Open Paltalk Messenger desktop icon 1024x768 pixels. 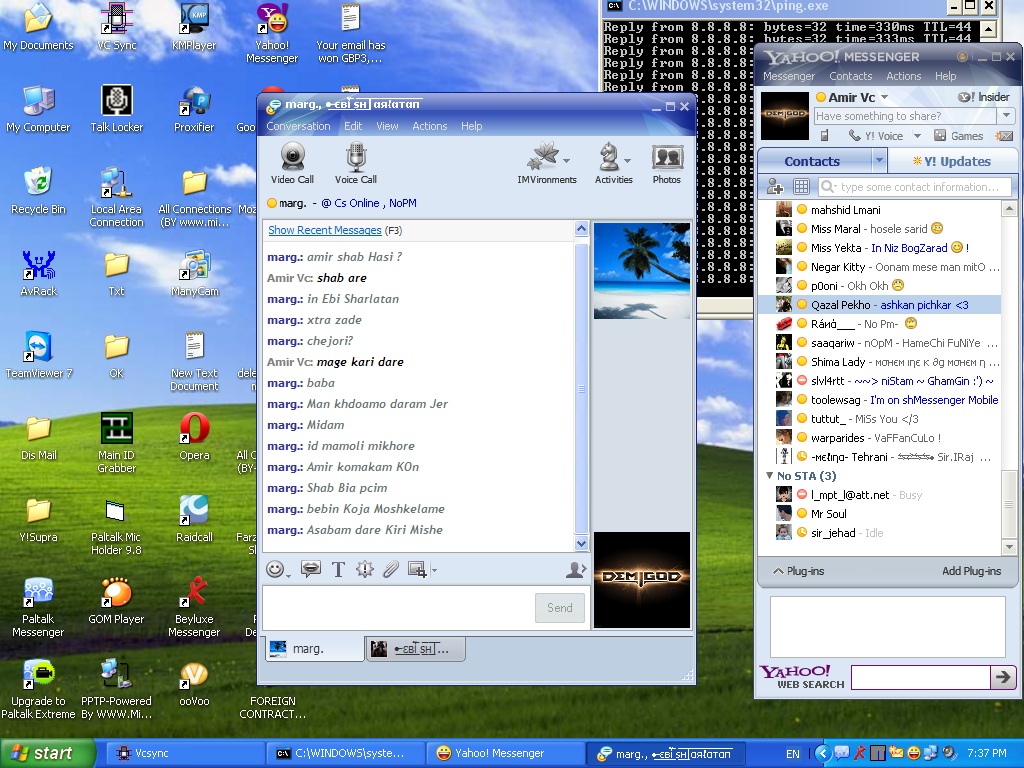(38, 607)
